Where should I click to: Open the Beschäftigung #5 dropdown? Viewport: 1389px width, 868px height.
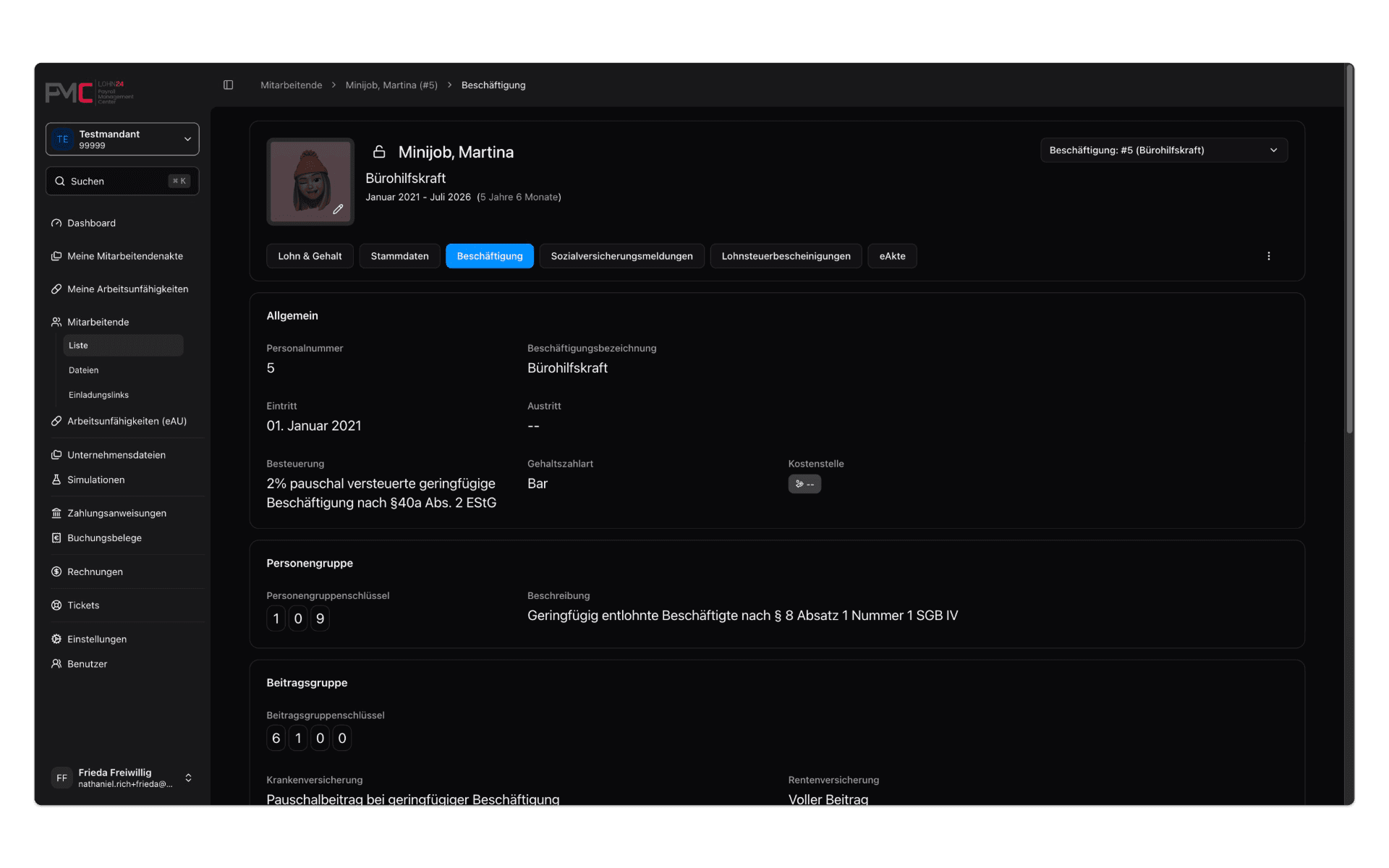point(1163,150)
